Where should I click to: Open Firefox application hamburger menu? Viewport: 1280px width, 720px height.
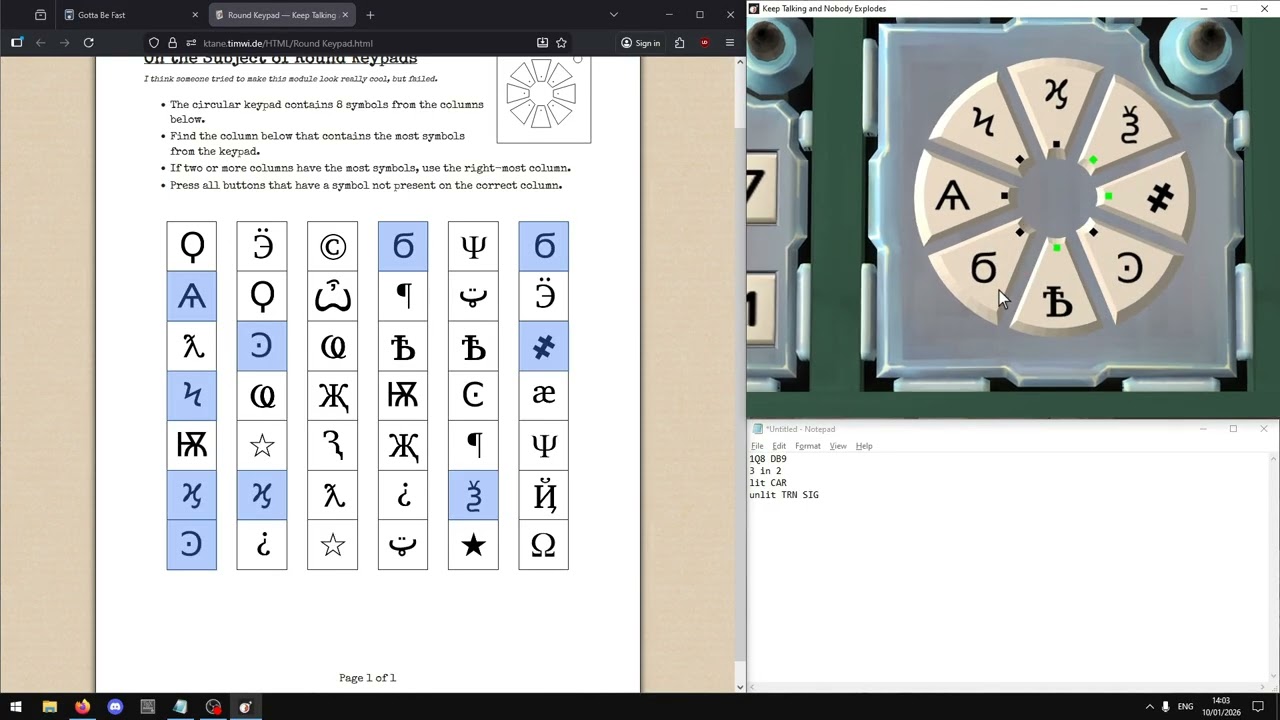[x=729, y=43]
